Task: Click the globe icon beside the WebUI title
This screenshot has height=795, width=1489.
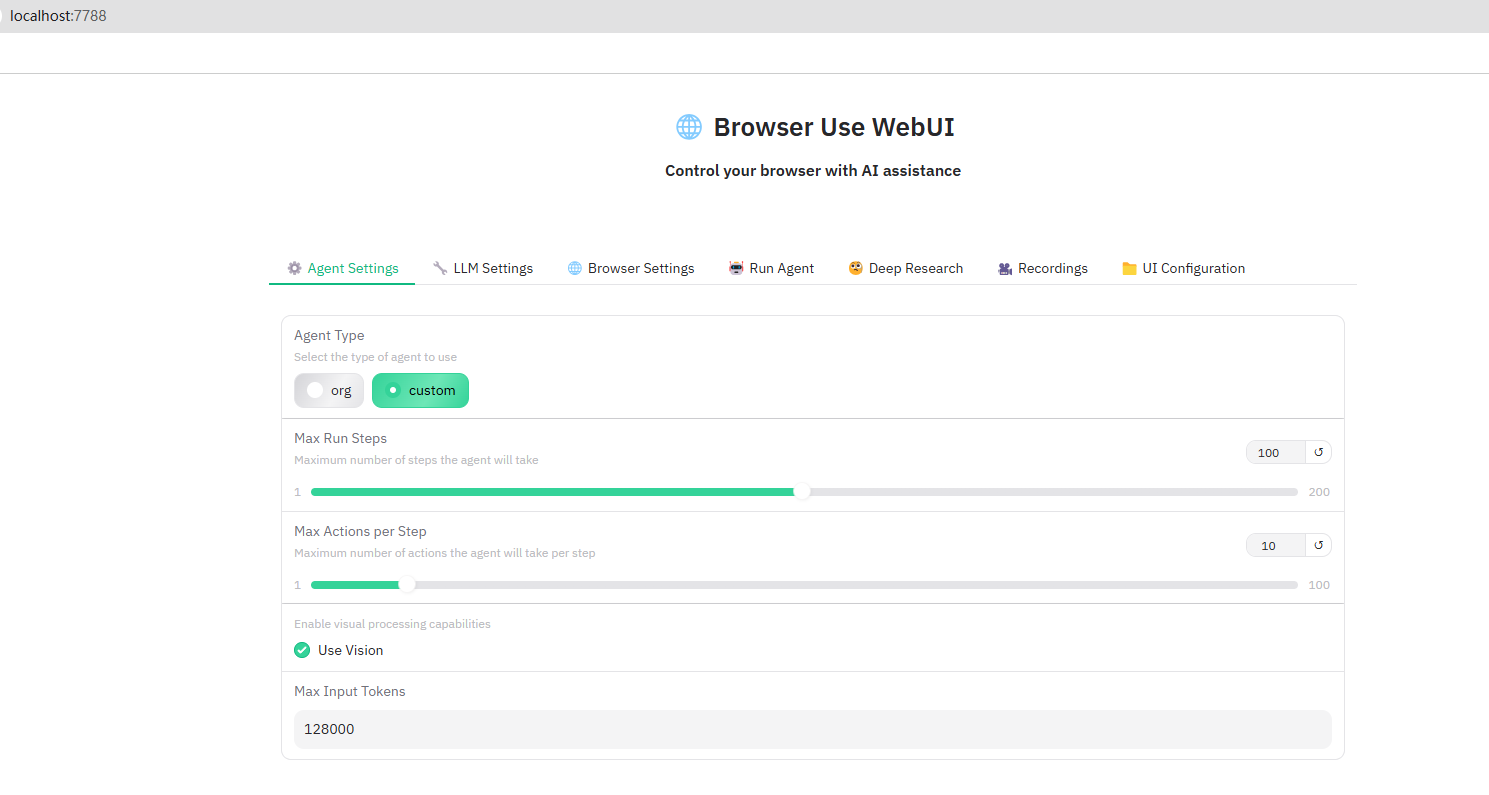Action: (x=688, y=126)
